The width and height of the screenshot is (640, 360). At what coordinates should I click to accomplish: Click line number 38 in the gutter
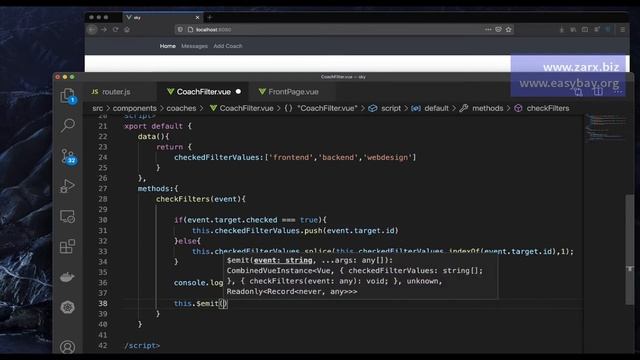pos(103,303)
